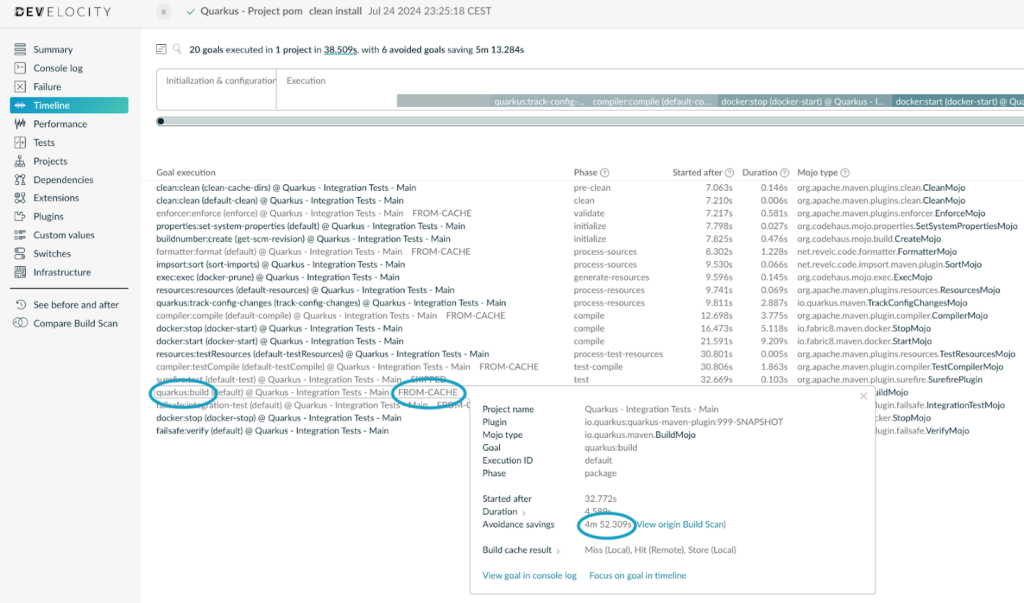Click the search magnifier above the timeline
The height and width of the screenshot is (603, 1024).
tap(177, 49)
